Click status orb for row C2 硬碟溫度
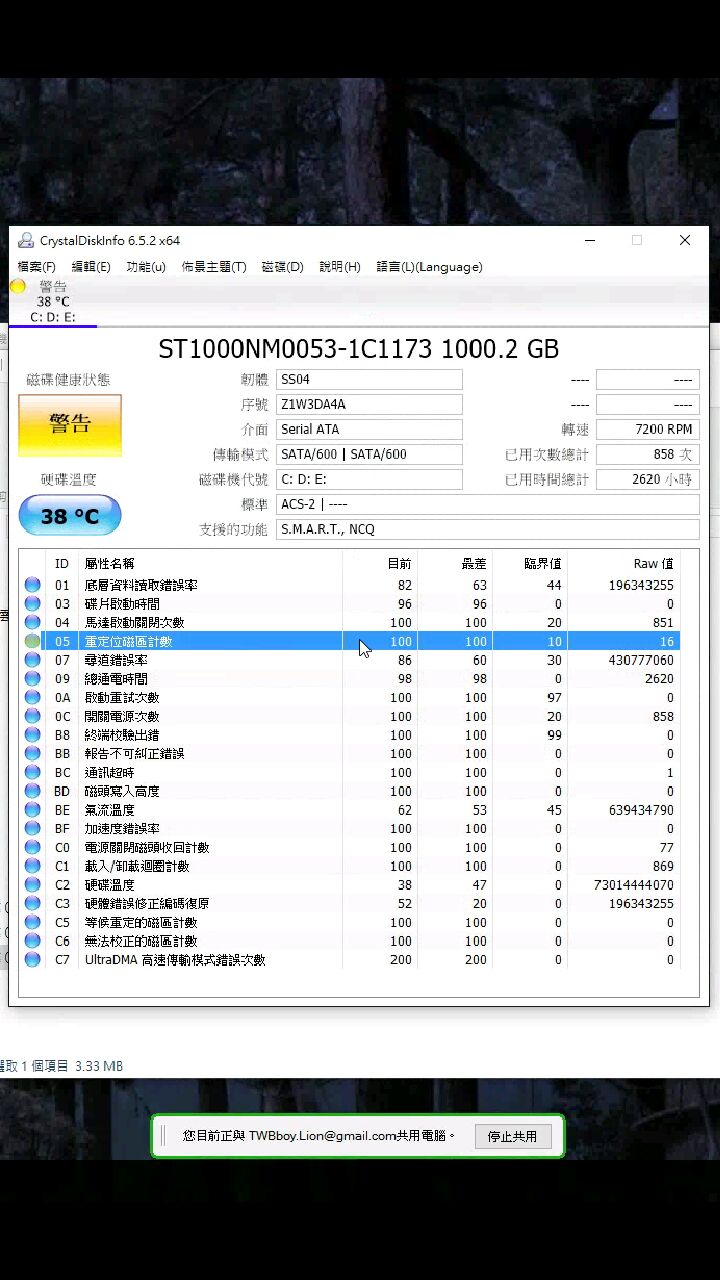Image resolution: width=720 pixels, height=1280 pixels. (x=32, y=885)
